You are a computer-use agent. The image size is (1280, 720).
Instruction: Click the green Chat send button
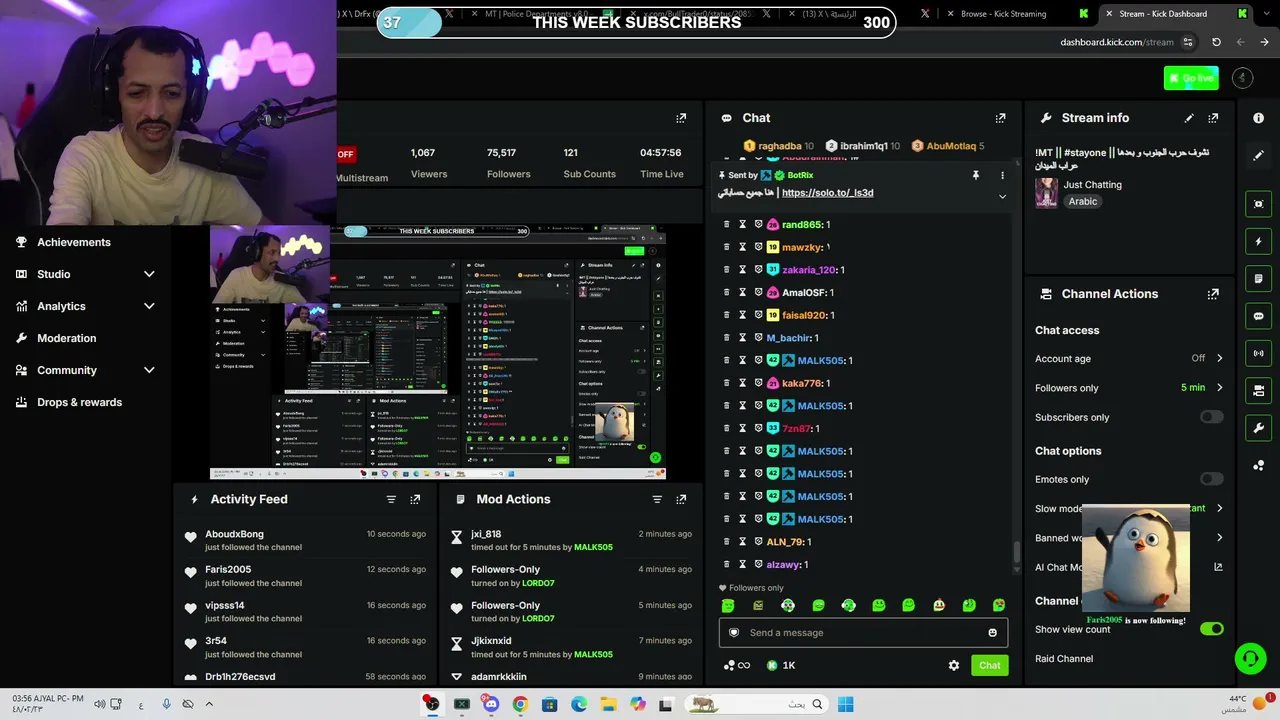pyautogui.click(x=989, y=665)
